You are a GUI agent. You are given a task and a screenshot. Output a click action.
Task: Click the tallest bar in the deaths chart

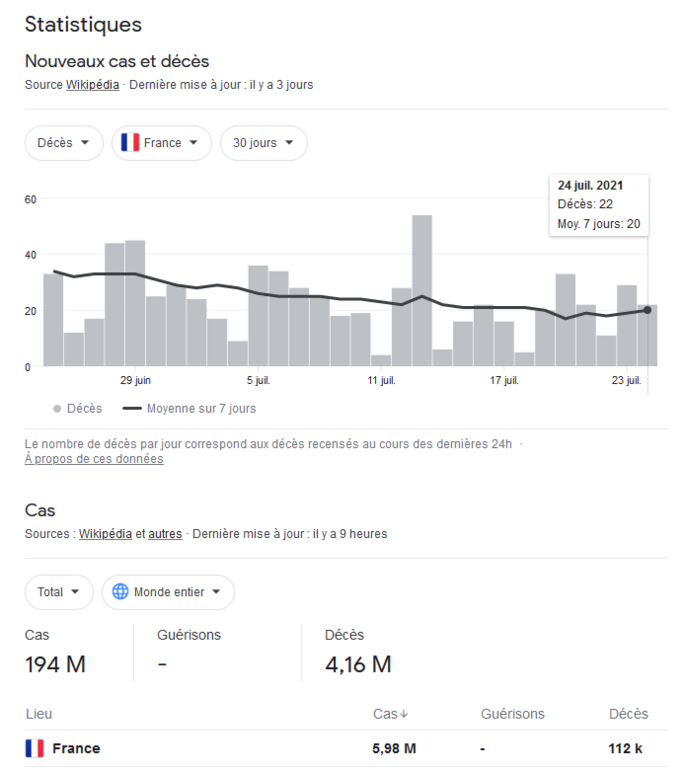tap(422, 290)
